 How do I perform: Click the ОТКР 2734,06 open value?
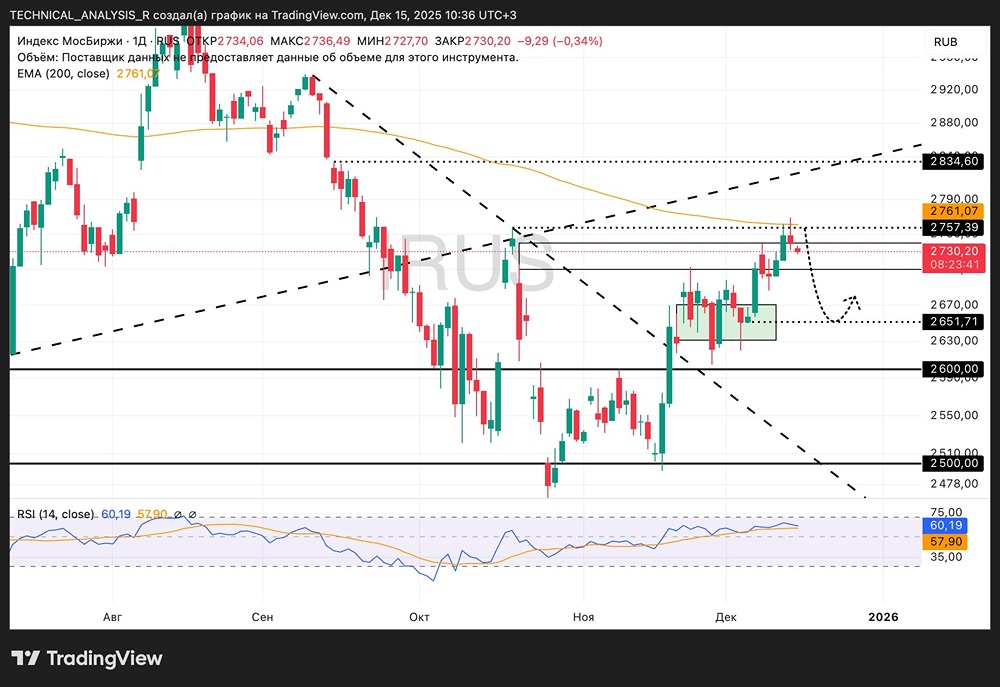224,41
